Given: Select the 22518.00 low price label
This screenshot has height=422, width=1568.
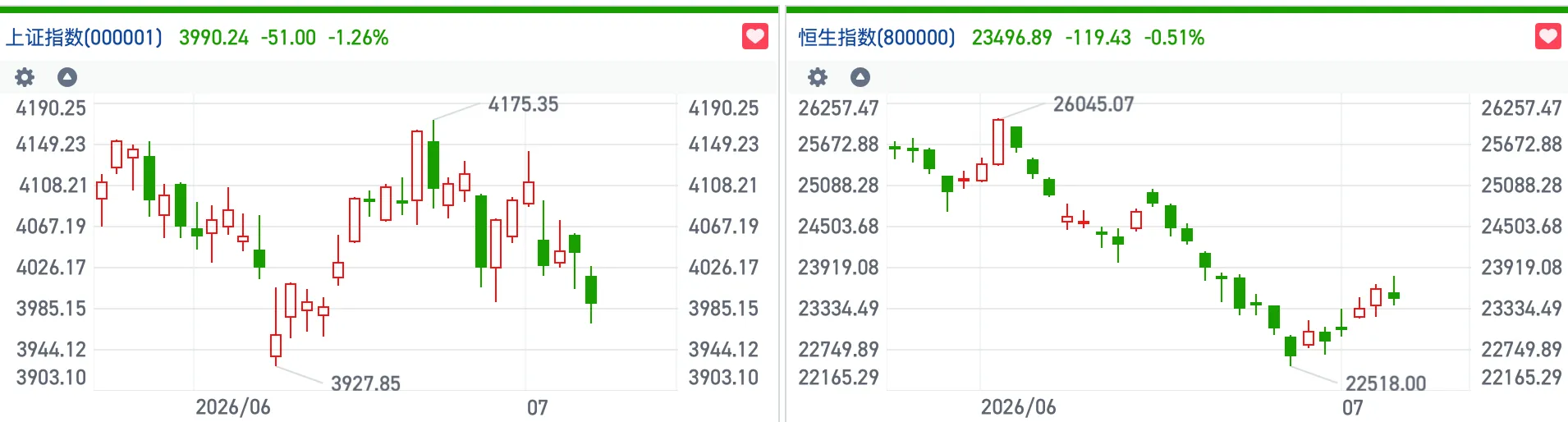Looking at the screenshot, I should click(x=1386, y=383).
